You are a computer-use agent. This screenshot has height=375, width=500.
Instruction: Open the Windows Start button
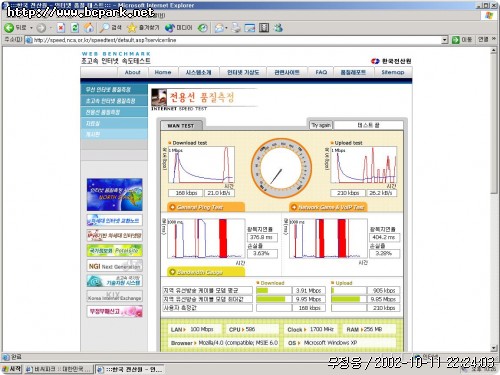pyautogui.click(x=12, y=369)
